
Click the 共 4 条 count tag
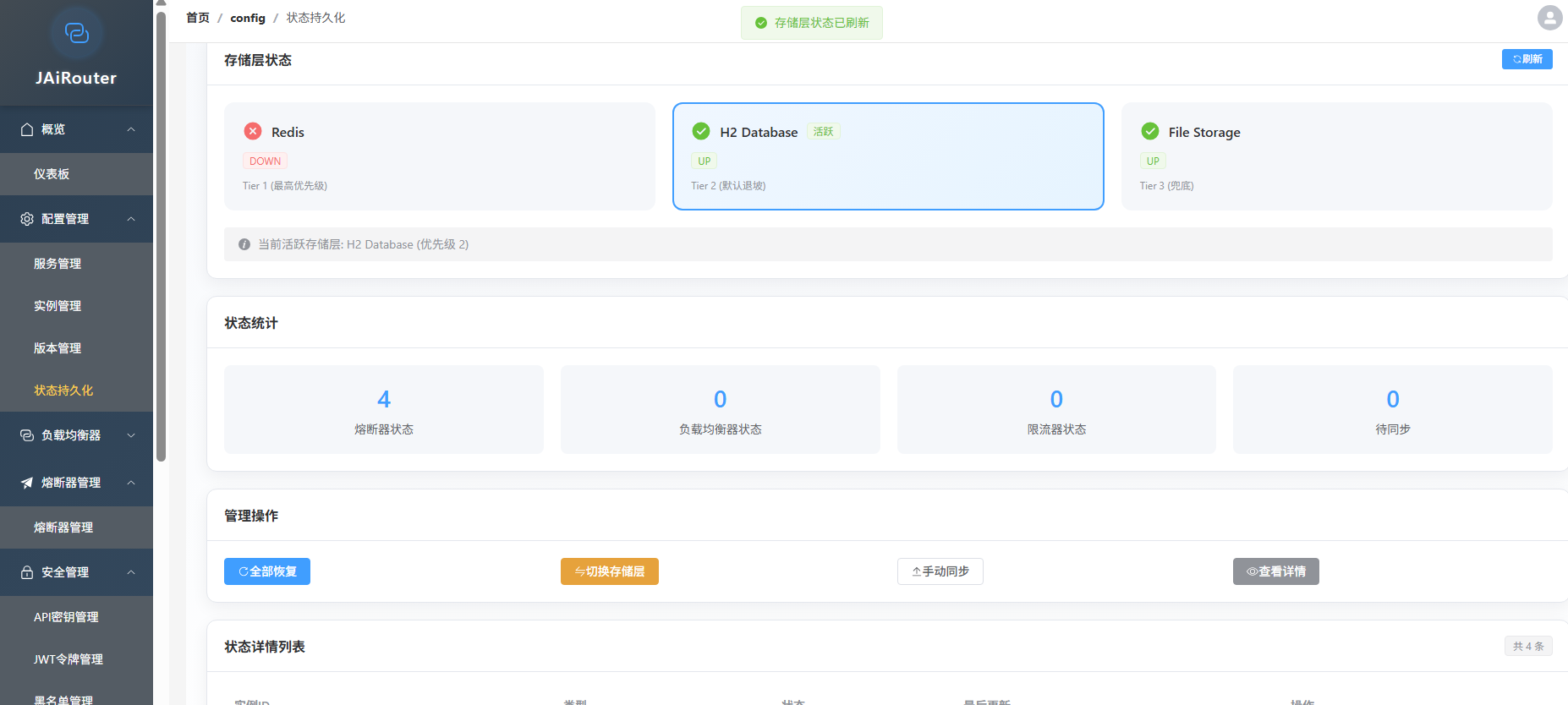(x=1528, y=646)
